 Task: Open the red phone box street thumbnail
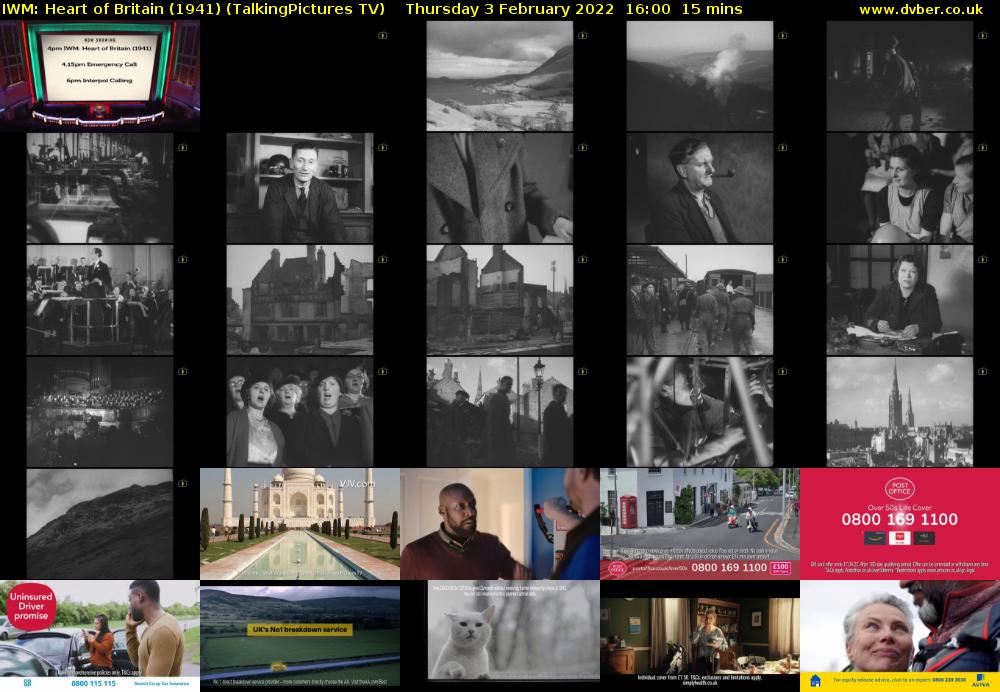click(700, 524)
